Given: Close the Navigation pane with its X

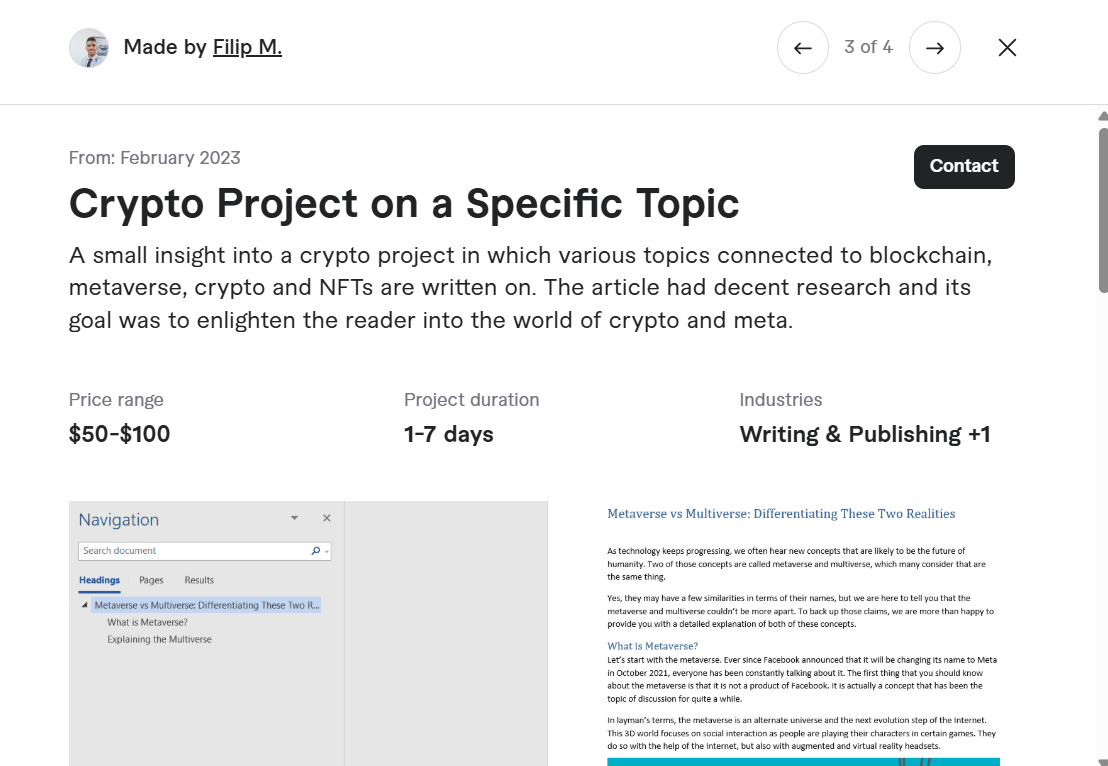Looking at the screenshot, I should pyautogui.click(x=326, y=518).
